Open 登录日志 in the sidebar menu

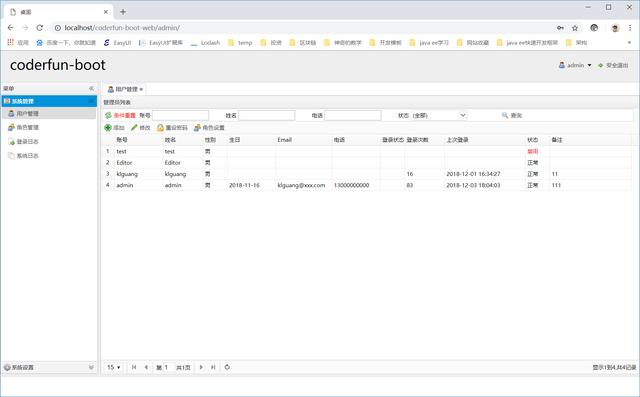click(24, 142)
